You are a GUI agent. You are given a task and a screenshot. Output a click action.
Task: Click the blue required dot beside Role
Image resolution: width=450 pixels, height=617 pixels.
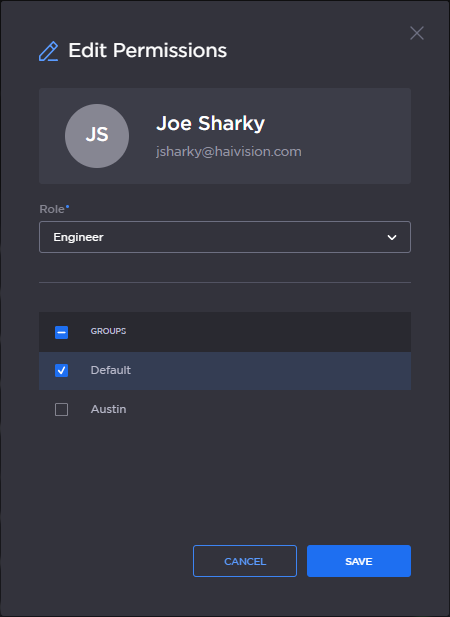tap(67, 206)
